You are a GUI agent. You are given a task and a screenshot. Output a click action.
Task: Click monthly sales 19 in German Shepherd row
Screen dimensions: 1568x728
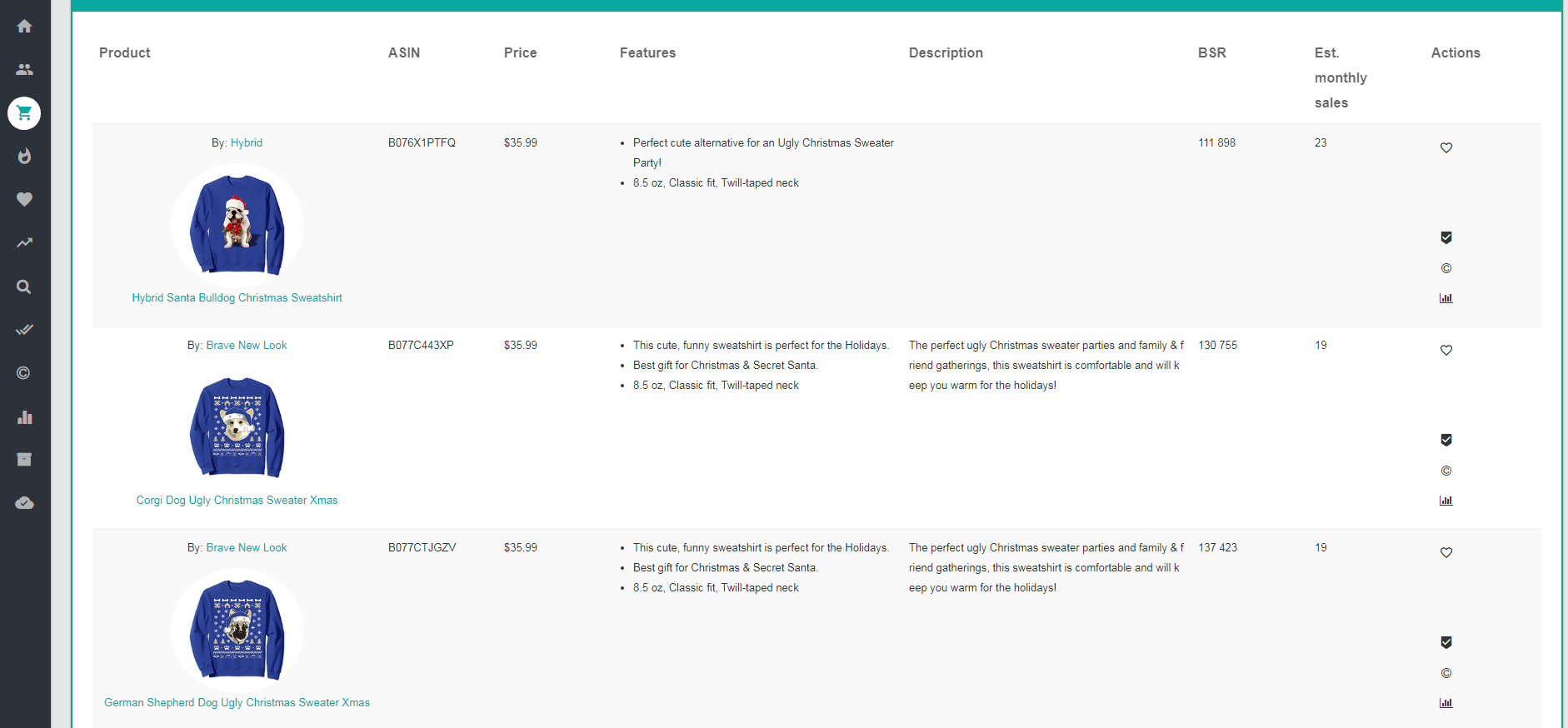pos(1321,547)
